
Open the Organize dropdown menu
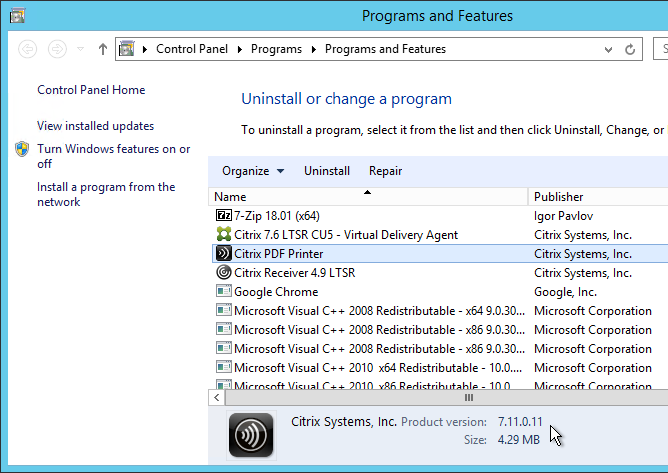click(253, 171)
